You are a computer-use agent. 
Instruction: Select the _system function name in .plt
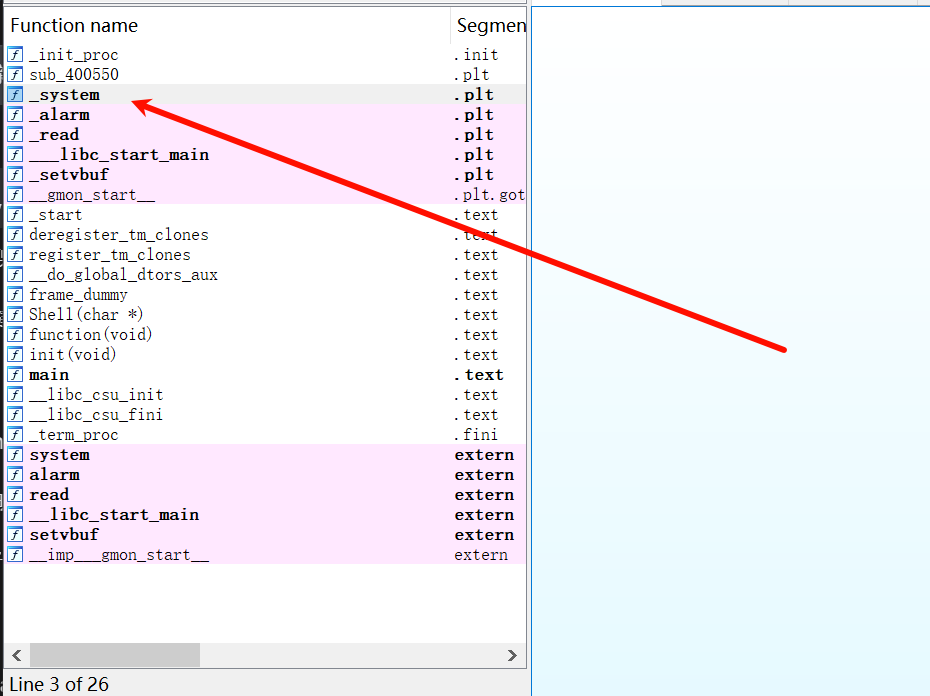click(x=65, y=95)
